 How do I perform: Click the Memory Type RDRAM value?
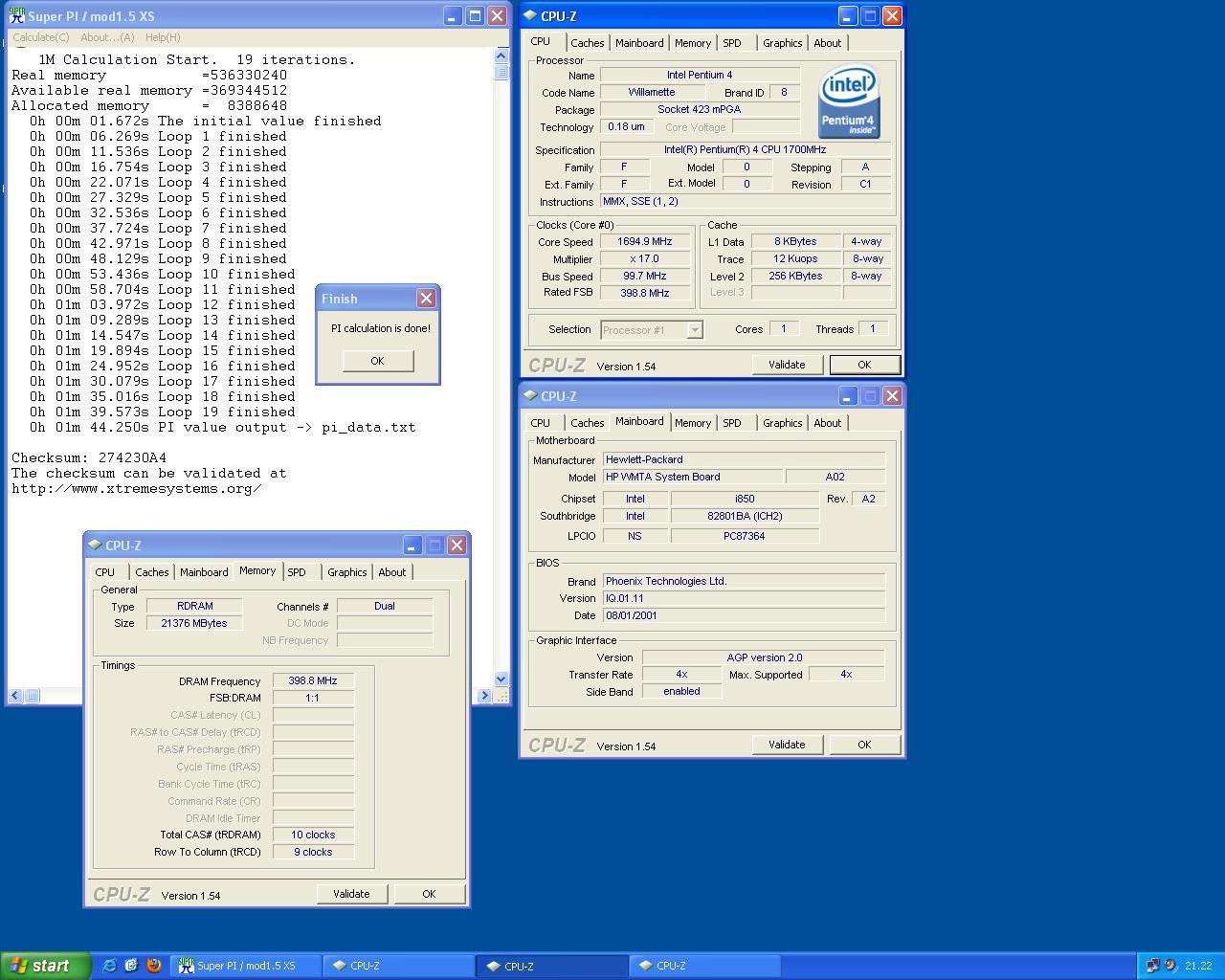[194, 606]
